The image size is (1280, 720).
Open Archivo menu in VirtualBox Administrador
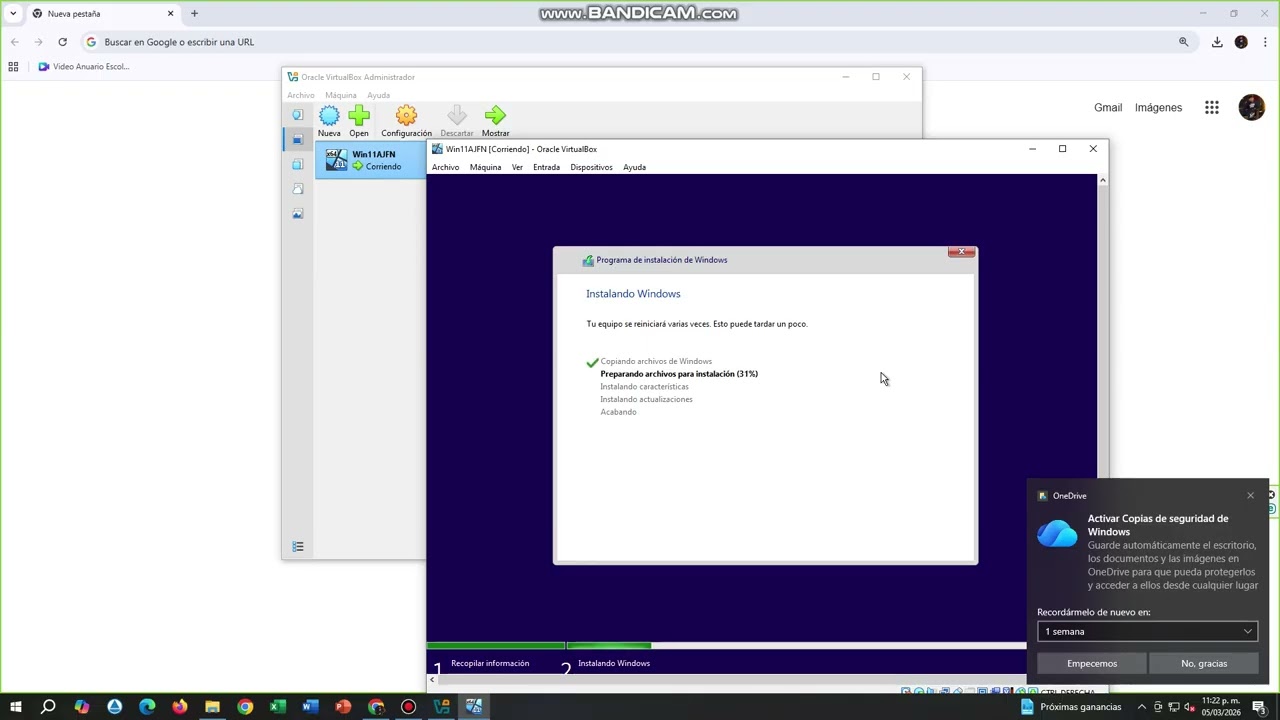(x=301, y=95)
